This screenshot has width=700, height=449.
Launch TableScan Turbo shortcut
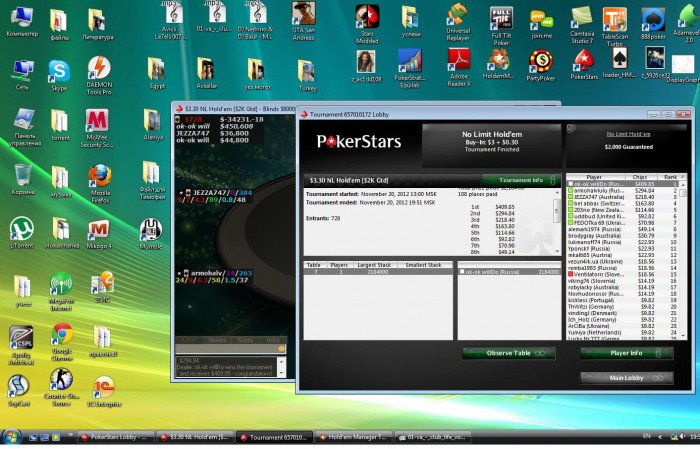pos(614,27)
